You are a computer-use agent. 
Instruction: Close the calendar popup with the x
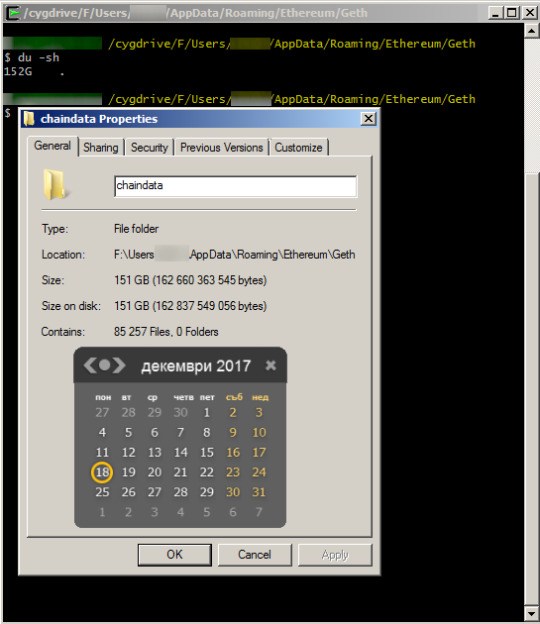pos(271,365)
